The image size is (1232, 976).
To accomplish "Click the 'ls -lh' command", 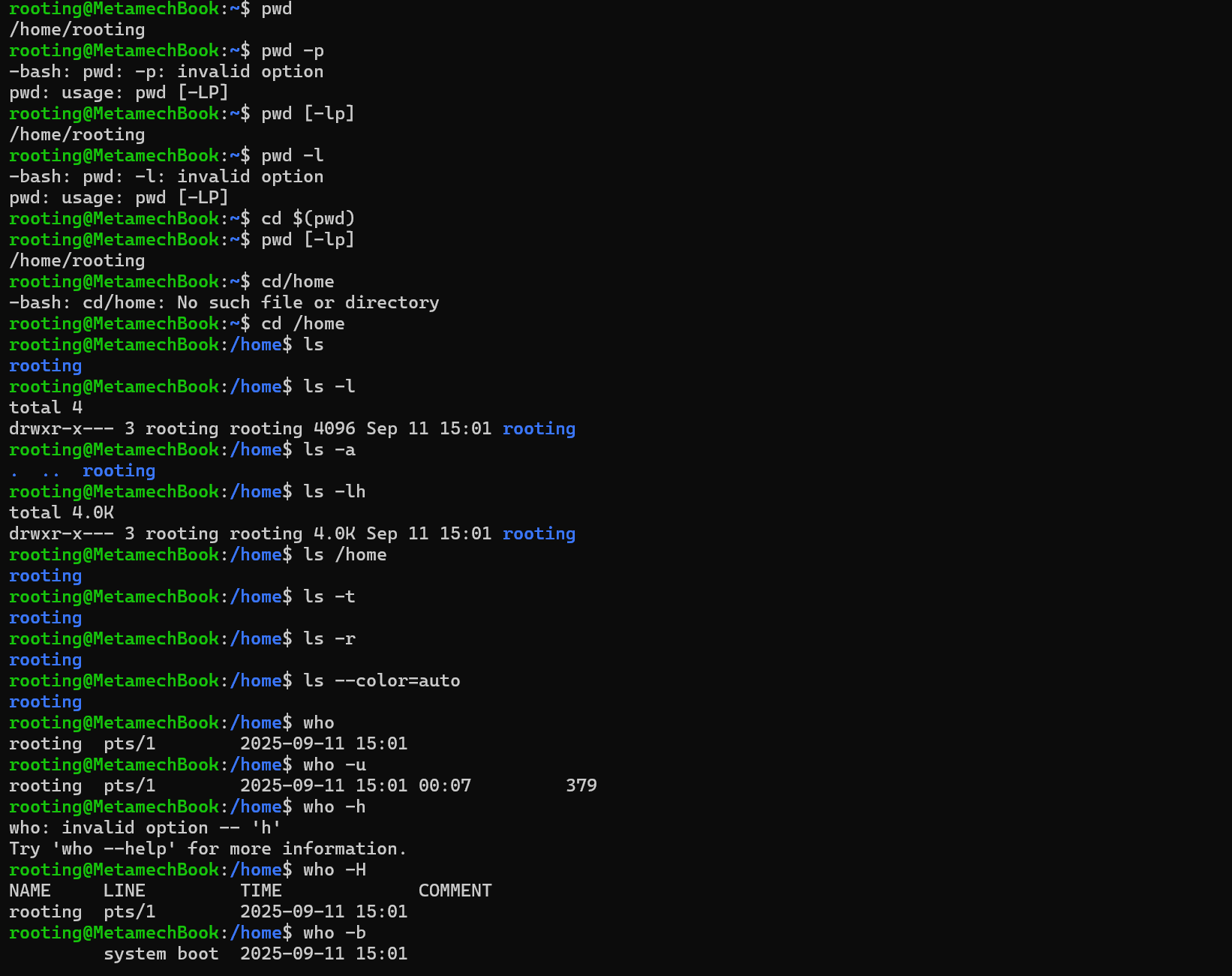I will click(x=335, y=491).
